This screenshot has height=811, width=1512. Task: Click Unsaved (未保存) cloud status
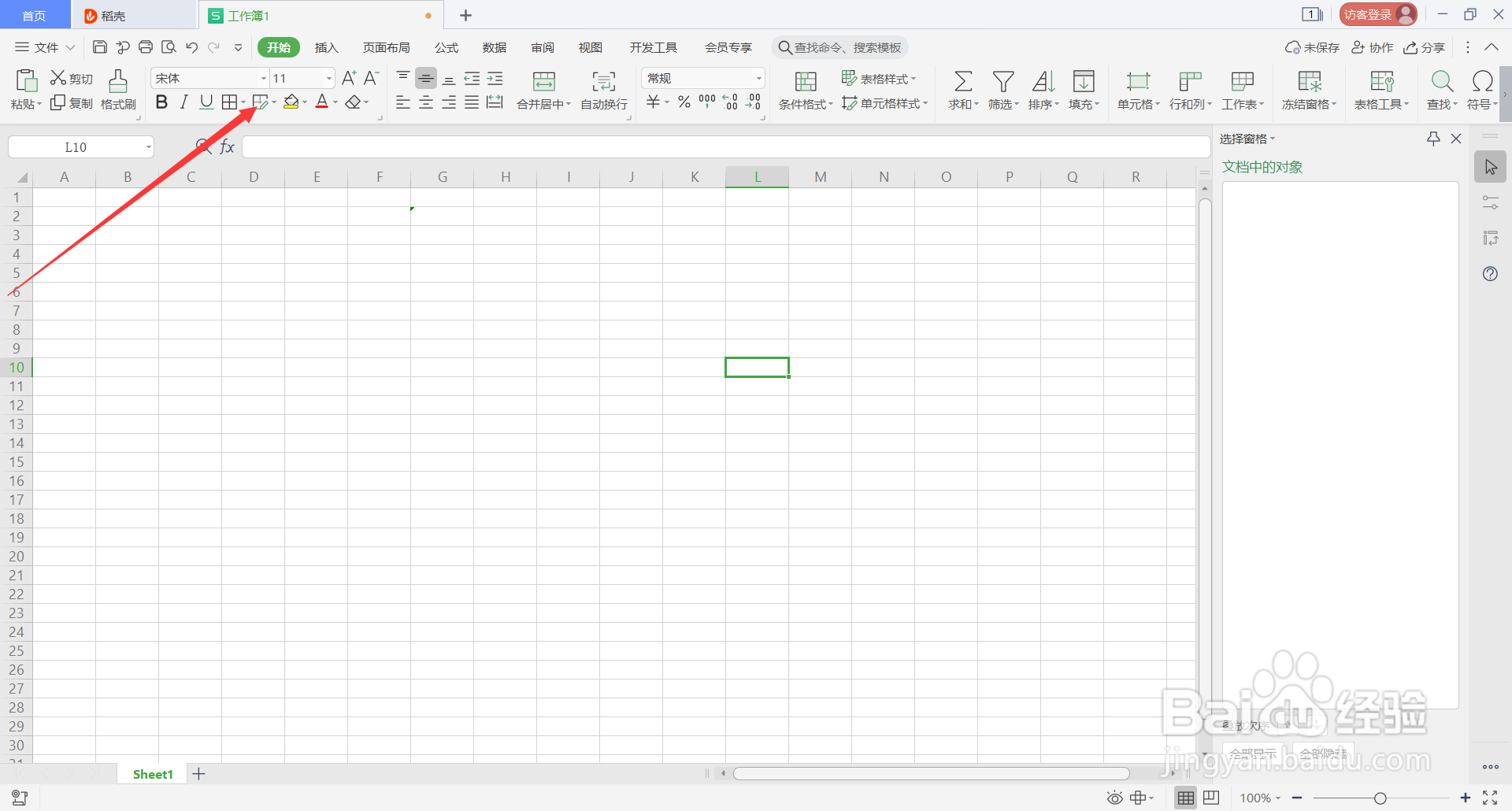pyautogui.click(x=1312, y=47)
